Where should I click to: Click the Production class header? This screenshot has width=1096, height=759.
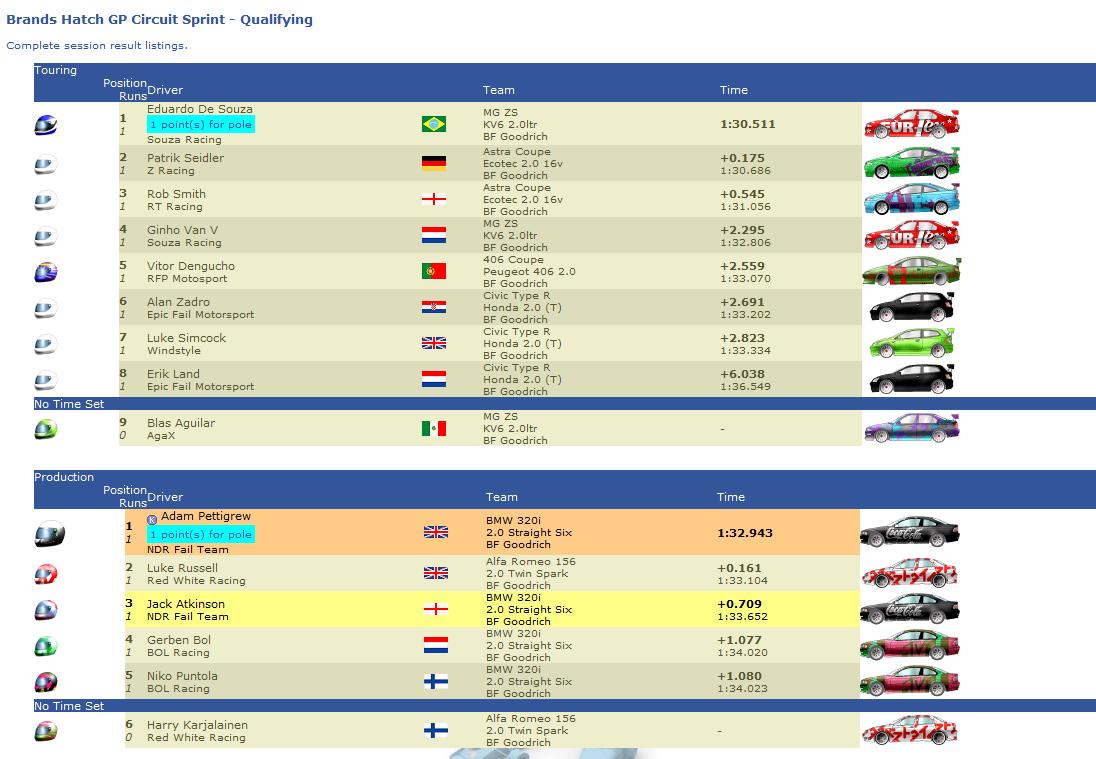(64, 477)
